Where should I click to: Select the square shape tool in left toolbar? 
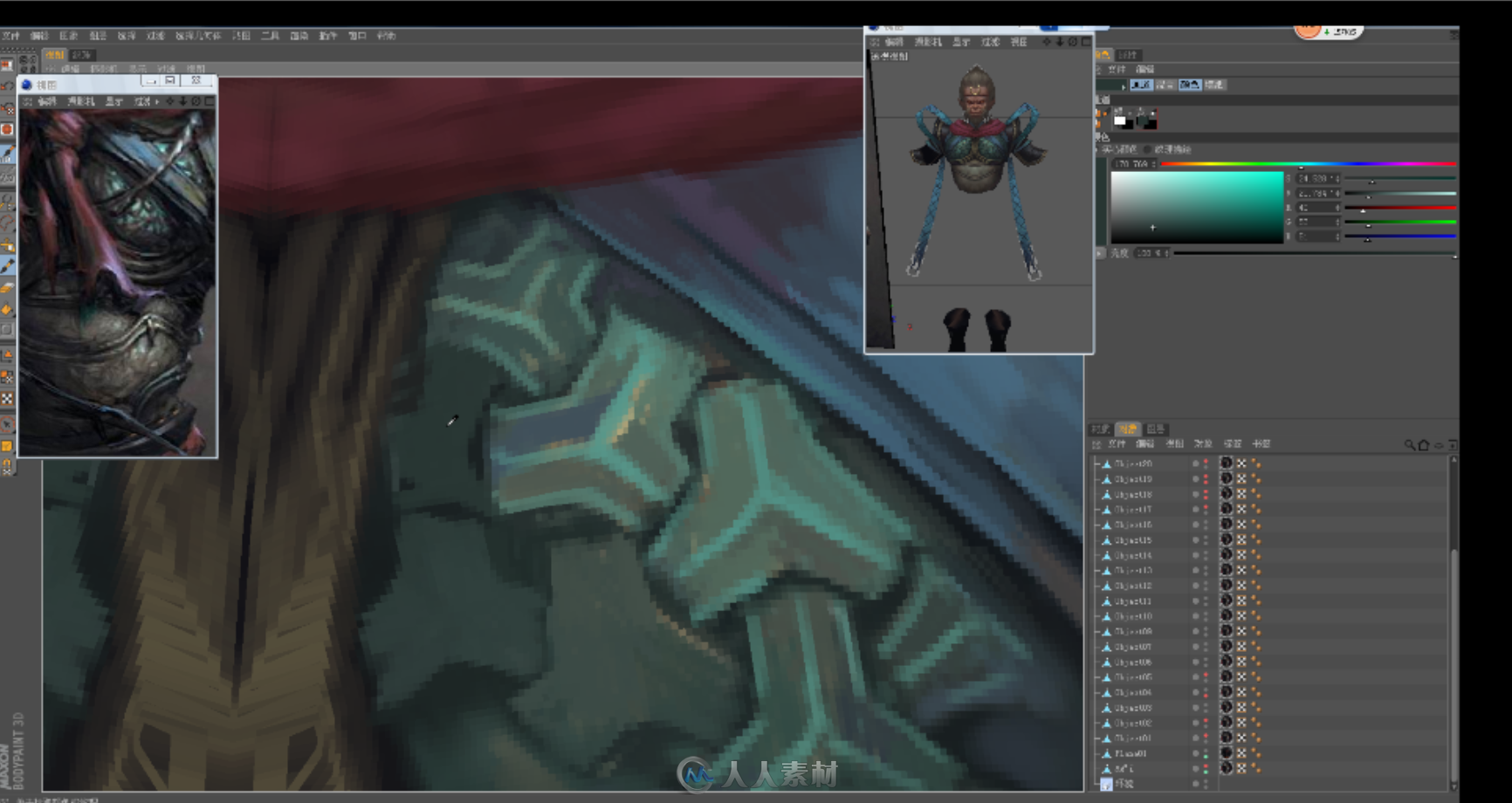pos(8,330)
